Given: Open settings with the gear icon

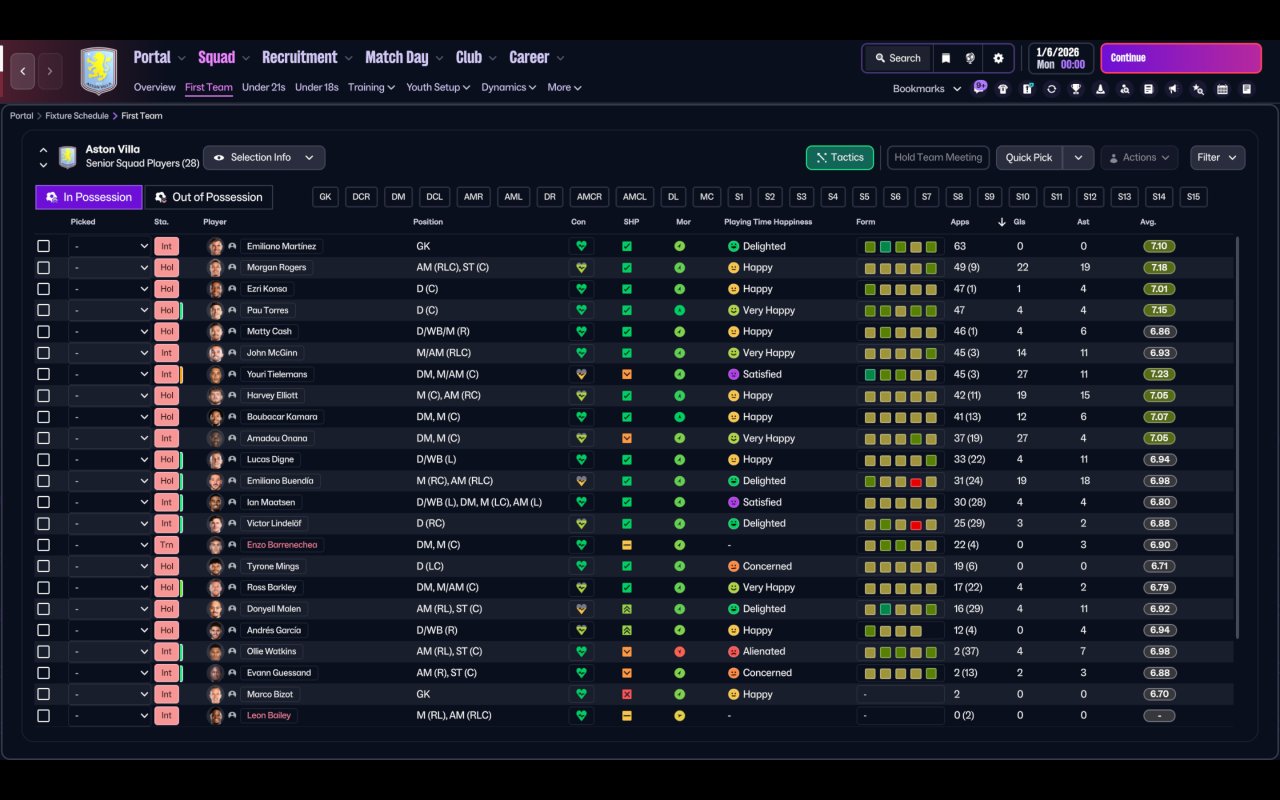Looking at the screenshot, I should coord(998,58).
